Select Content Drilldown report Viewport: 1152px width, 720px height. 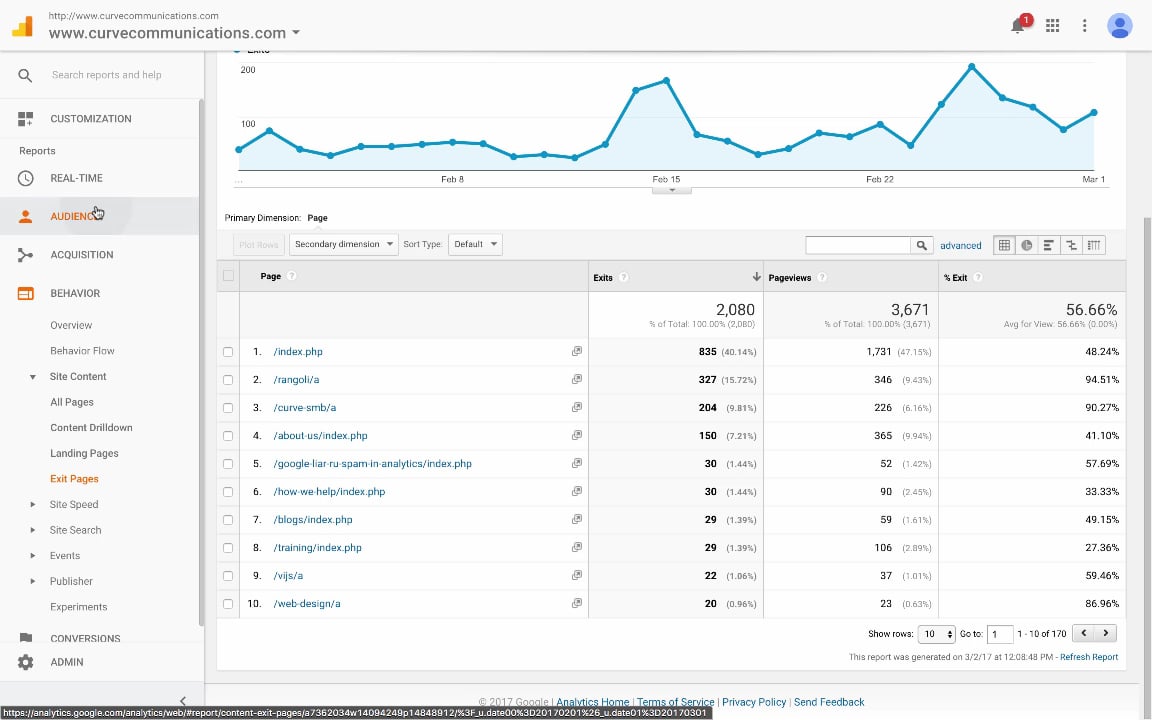tap(91, 428)
